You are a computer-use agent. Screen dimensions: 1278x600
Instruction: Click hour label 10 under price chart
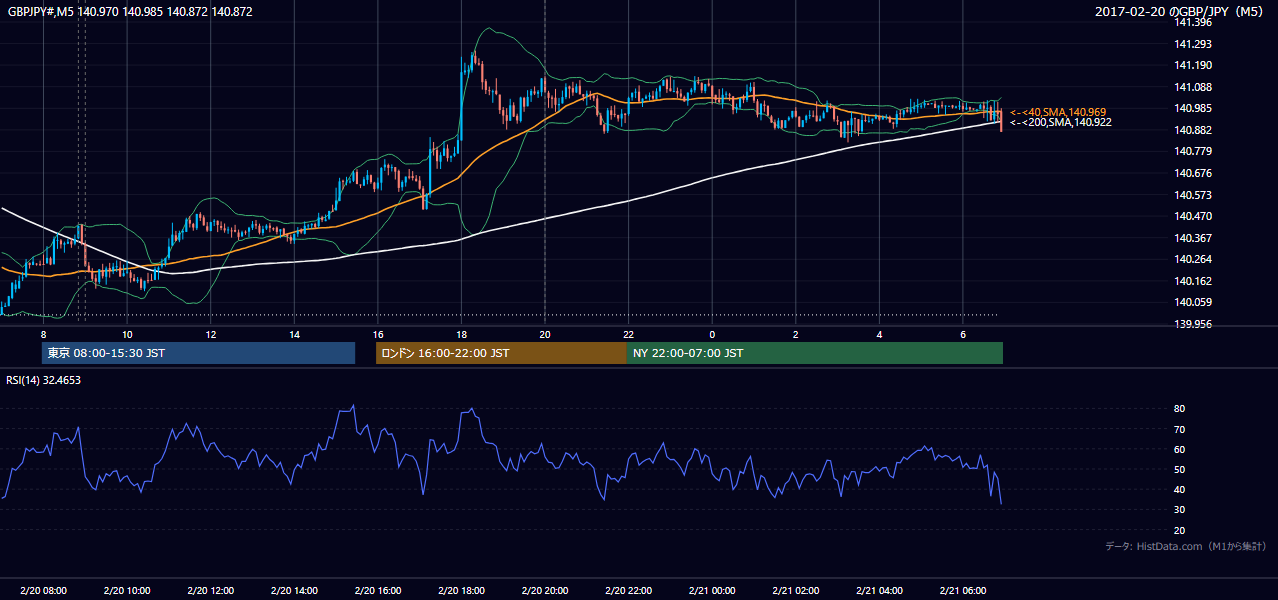[127, 333]
